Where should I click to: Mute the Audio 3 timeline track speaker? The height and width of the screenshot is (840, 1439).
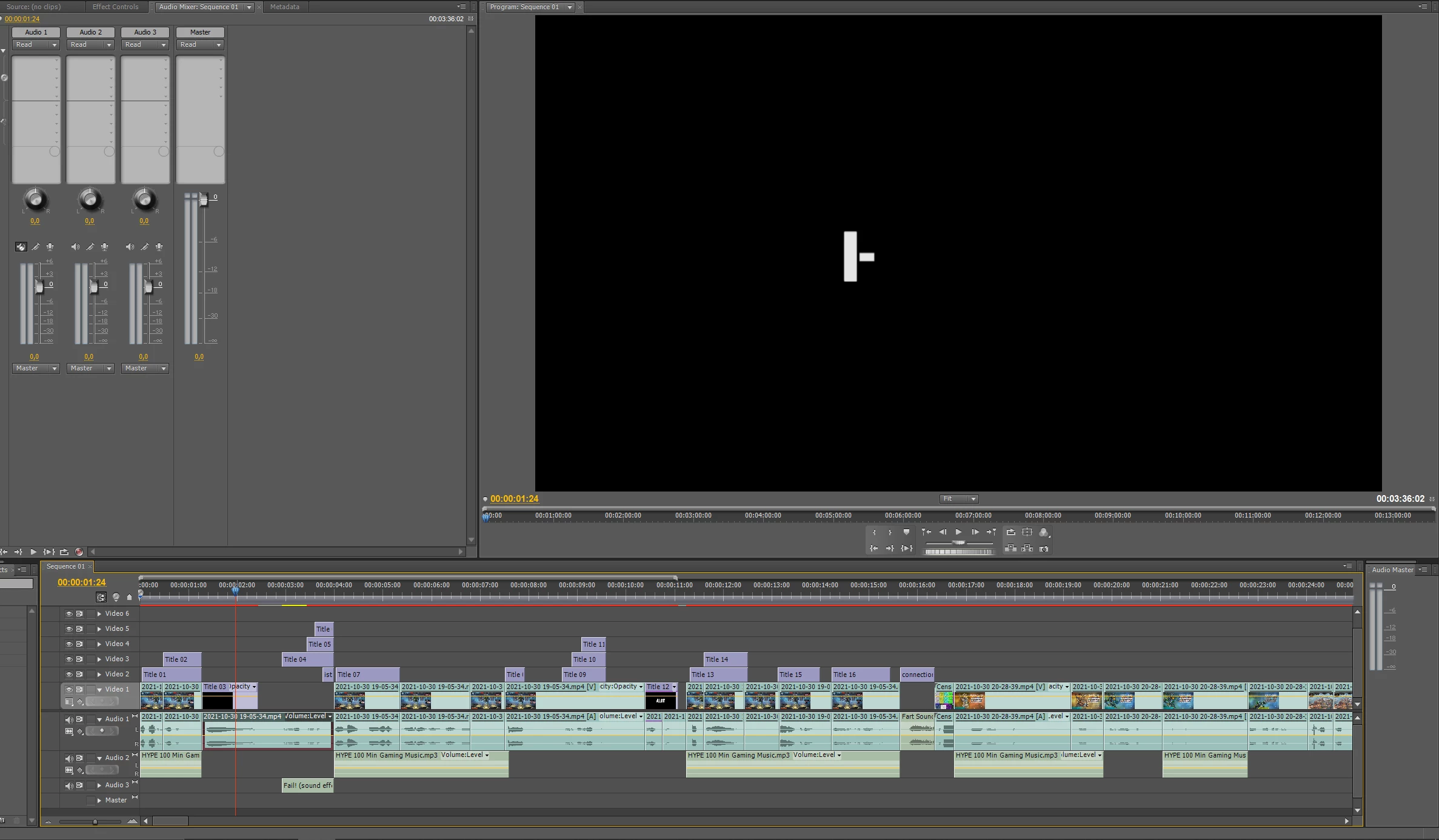(x=68, y=785)
